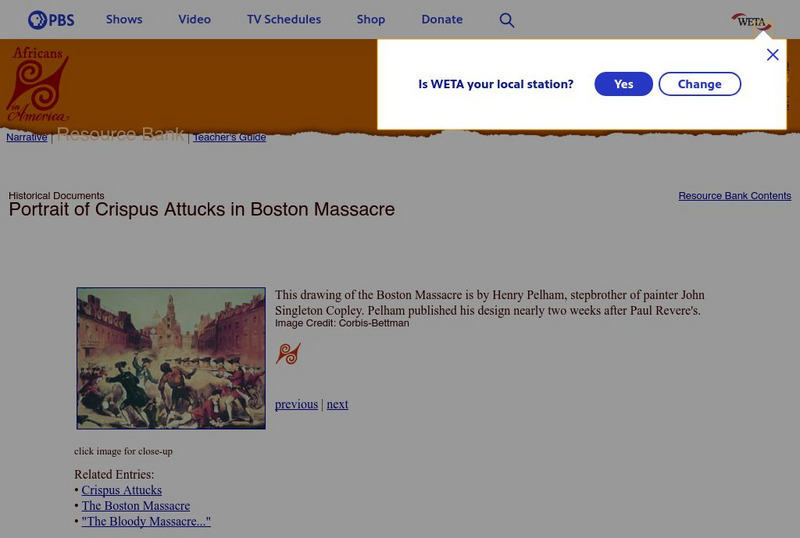
Task: Open the Shop link in navigation
Action: [371, 19]
